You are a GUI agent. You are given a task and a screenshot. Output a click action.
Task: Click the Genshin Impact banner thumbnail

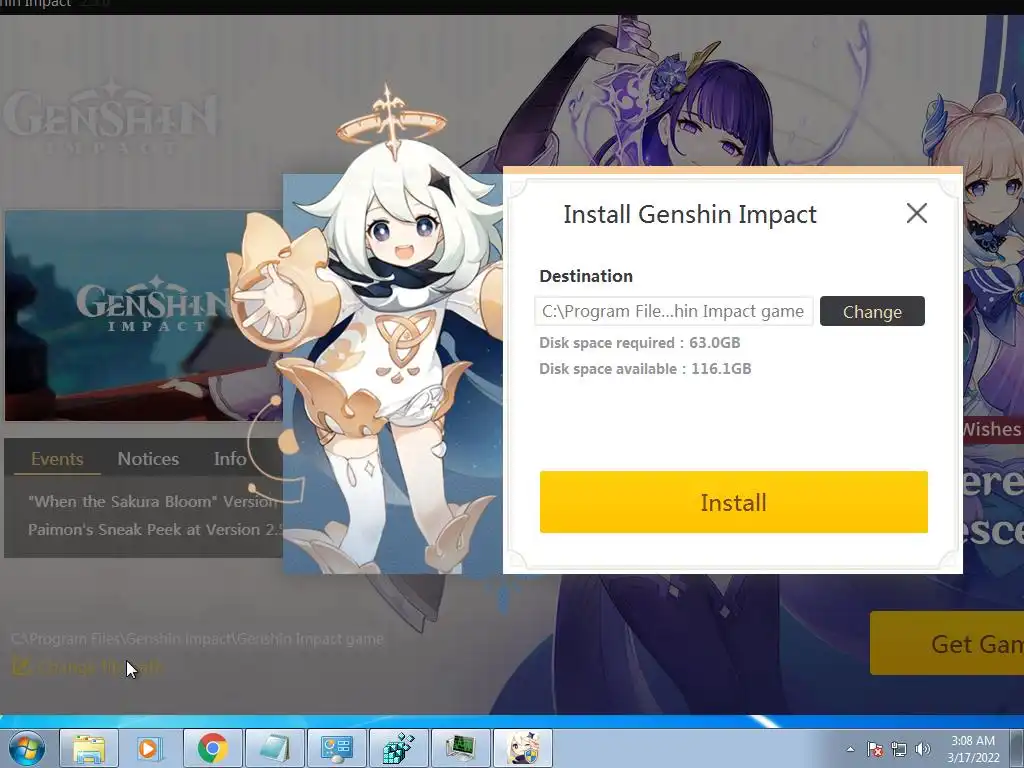point(144,315)
